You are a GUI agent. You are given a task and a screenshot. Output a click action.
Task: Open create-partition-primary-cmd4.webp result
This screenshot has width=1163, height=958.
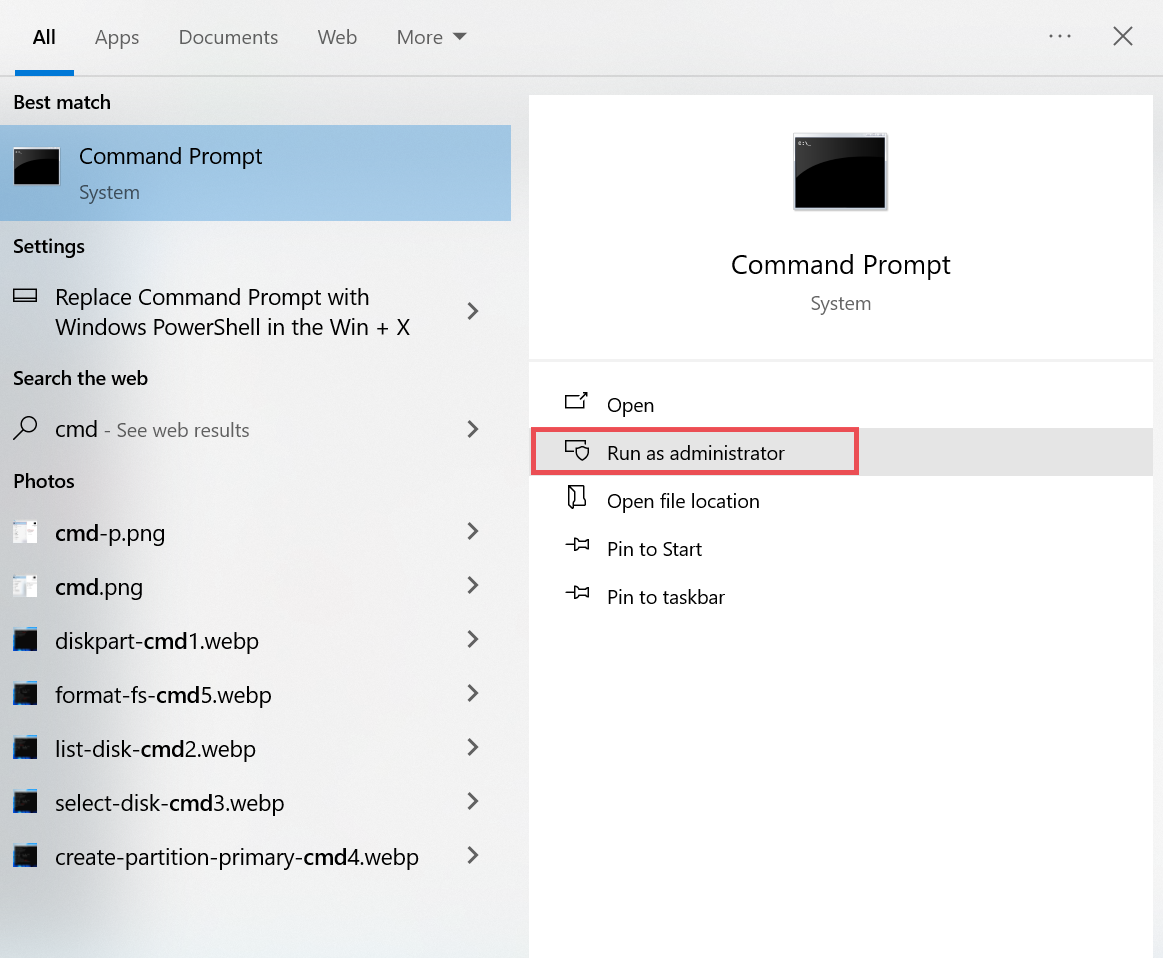point(255,857)
